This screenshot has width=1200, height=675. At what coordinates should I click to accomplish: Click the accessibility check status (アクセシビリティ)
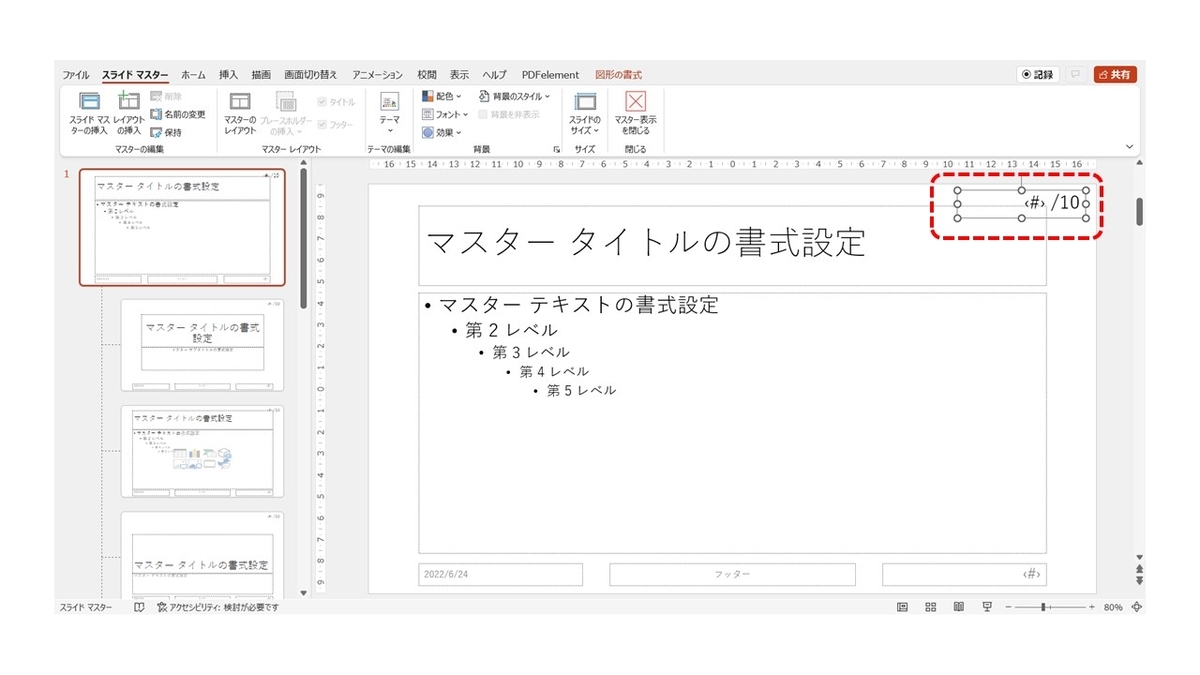pos(217,607)
